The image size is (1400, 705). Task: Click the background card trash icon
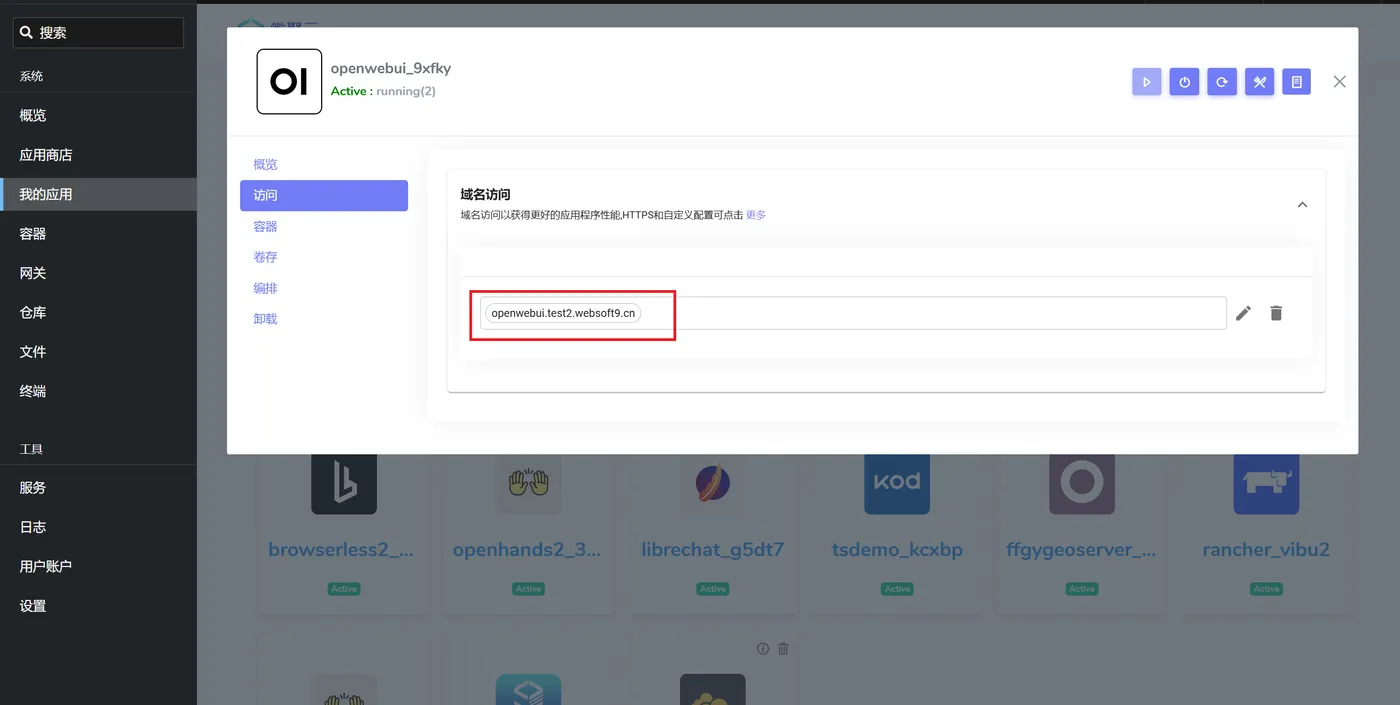[783, 648]
